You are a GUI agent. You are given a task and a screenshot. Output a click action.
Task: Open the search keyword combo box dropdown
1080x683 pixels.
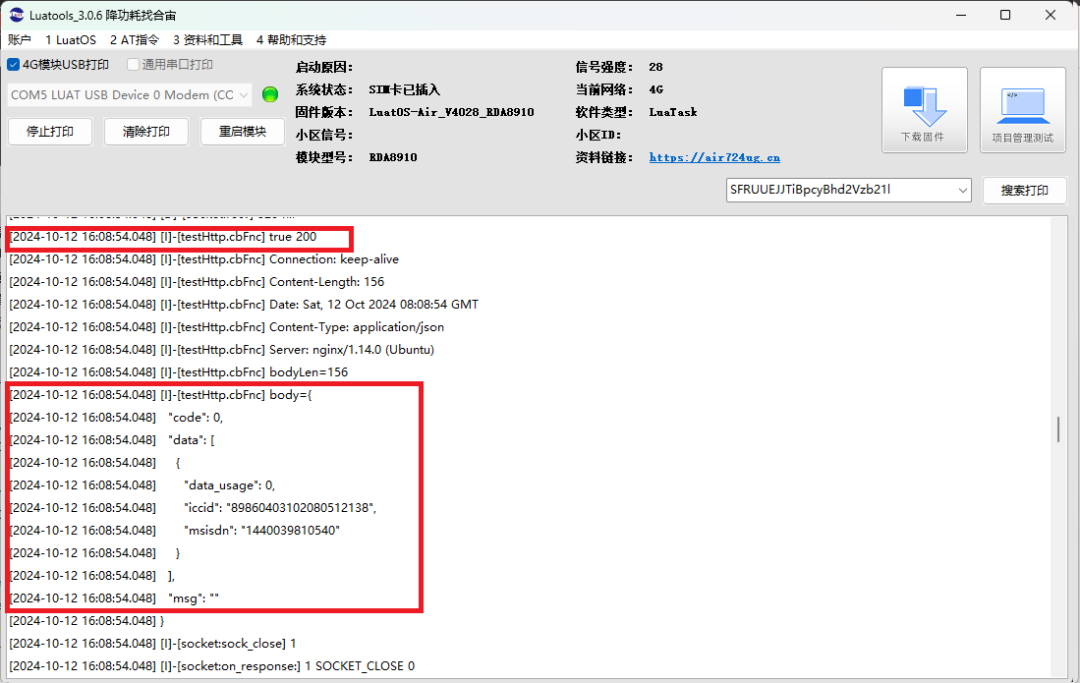(962, 190)
